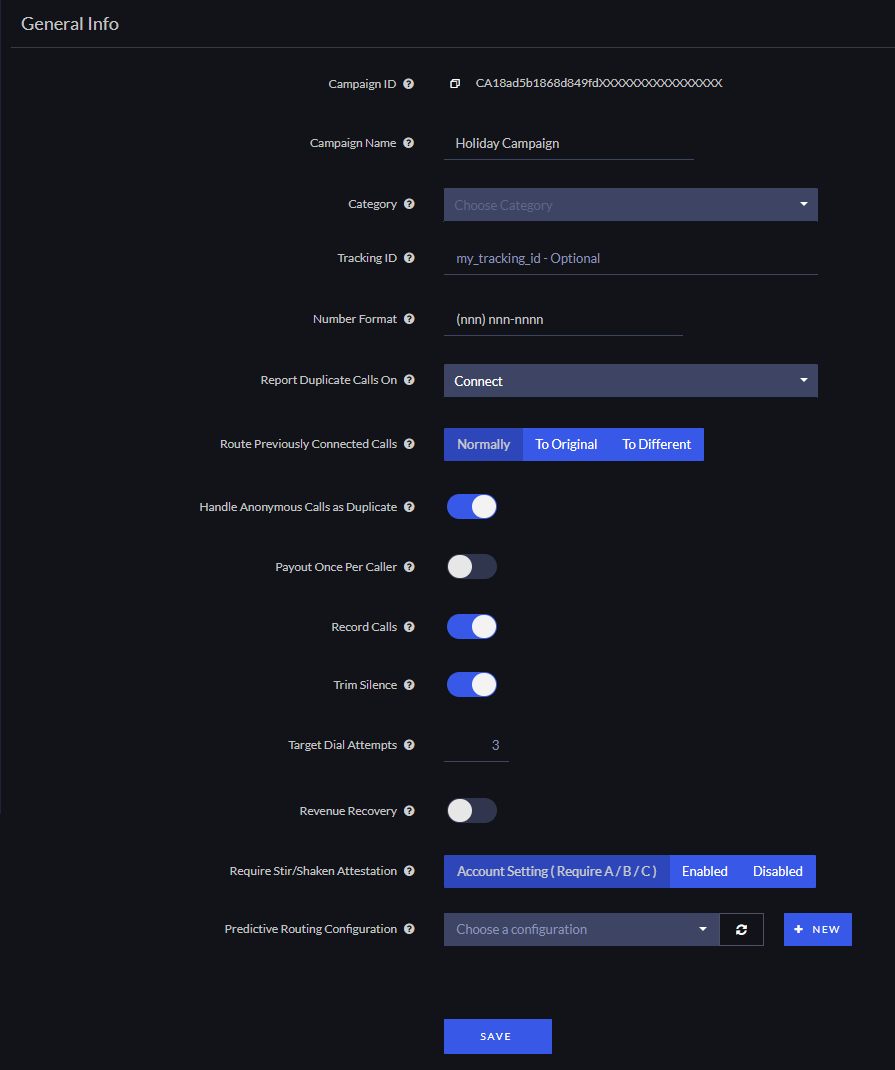Turn off Trim Silence
The image size is (895, 1070).
tap(471, 684)
